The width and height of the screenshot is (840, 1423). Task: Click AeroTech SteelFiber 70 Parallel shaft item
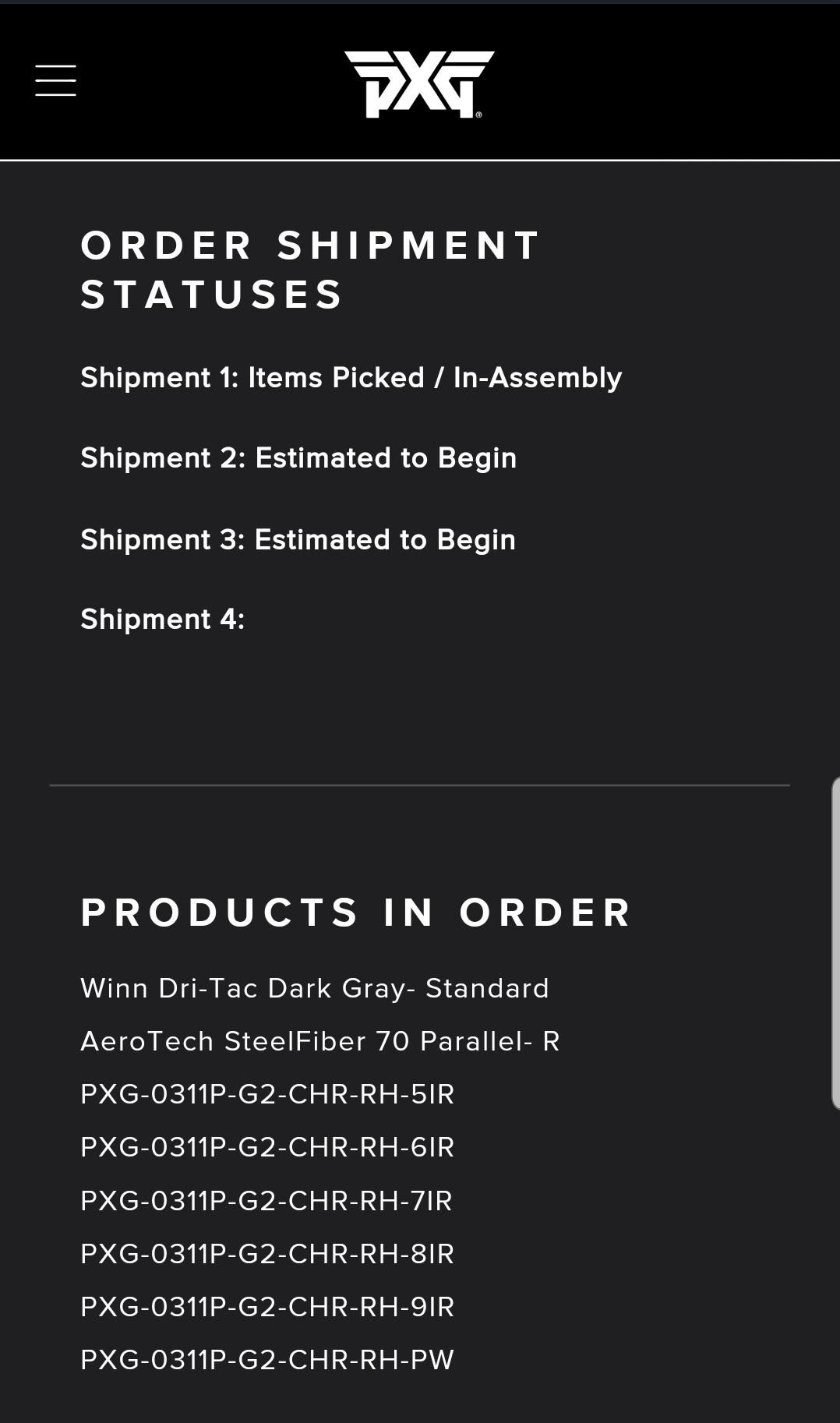click(319, 1041)
